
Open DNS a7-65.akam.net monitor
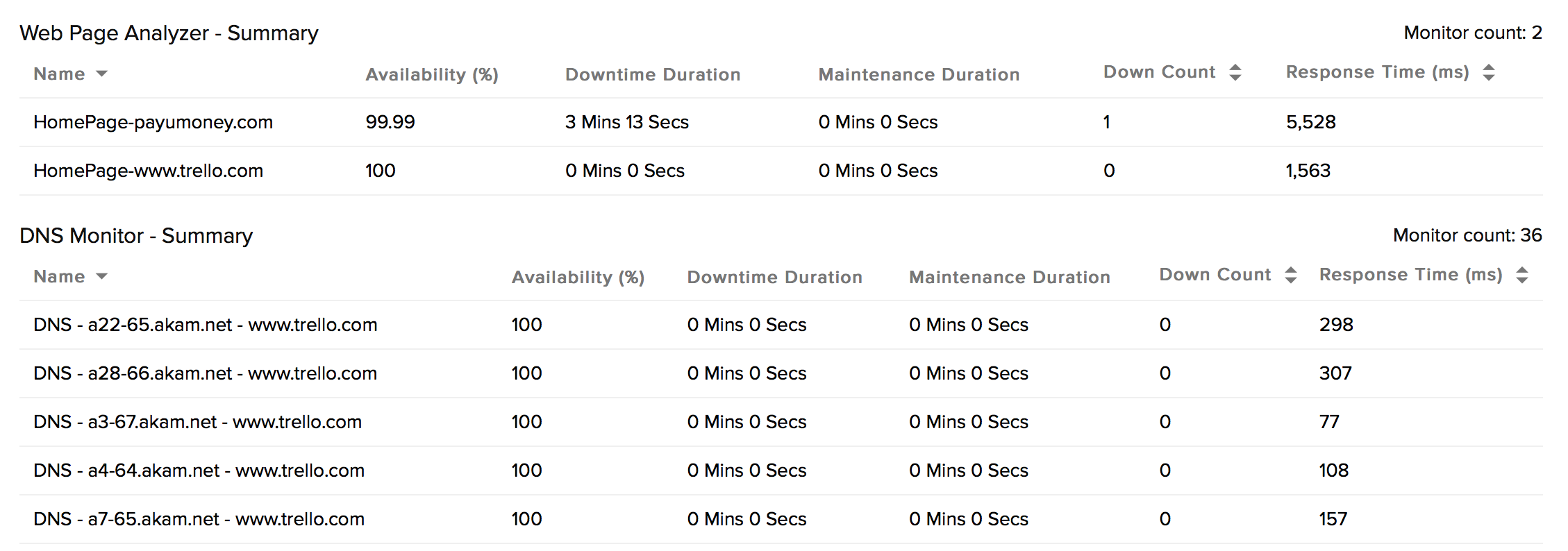click(199, 519)
